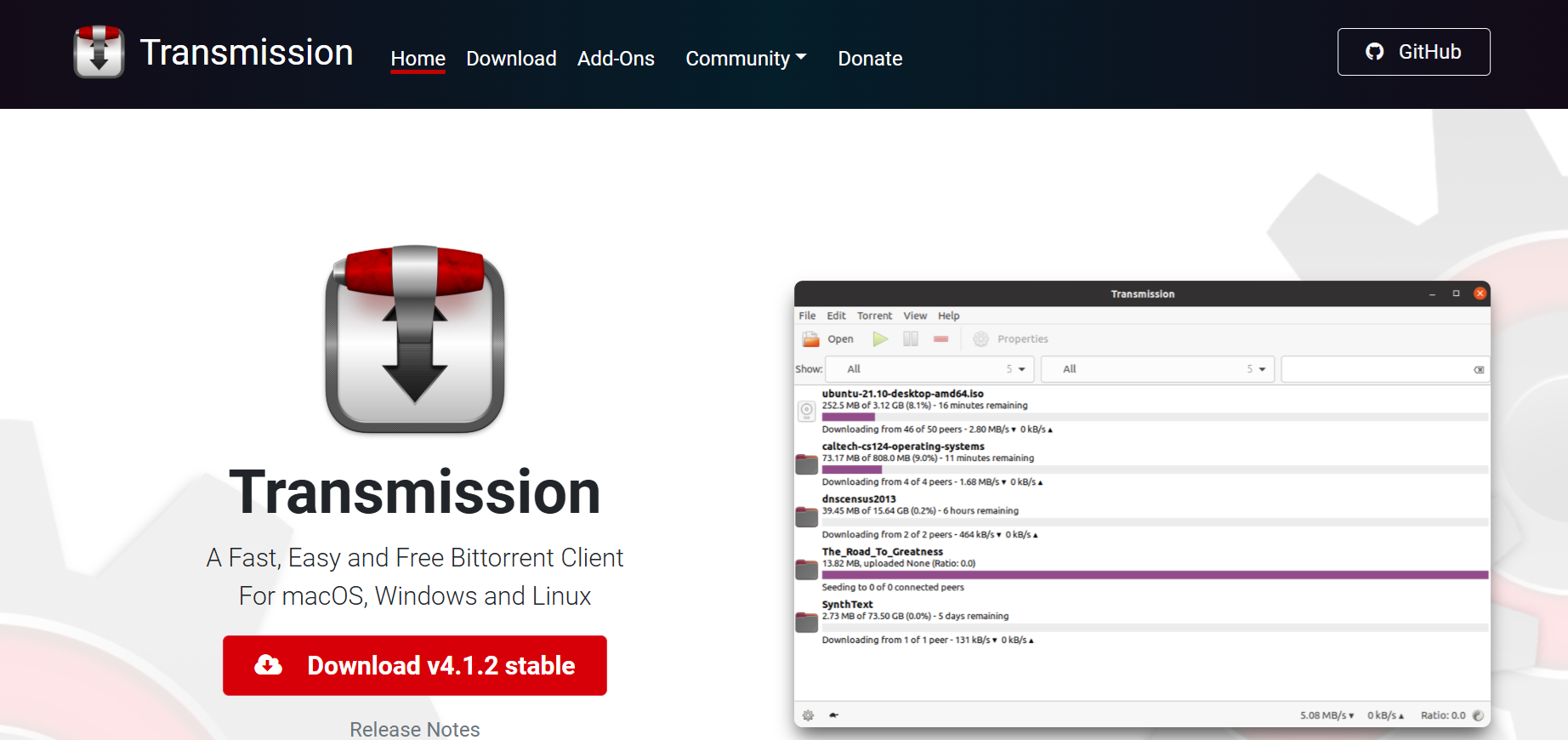
Task: Click the red Remove torrent icon
Action: [940, 339]
